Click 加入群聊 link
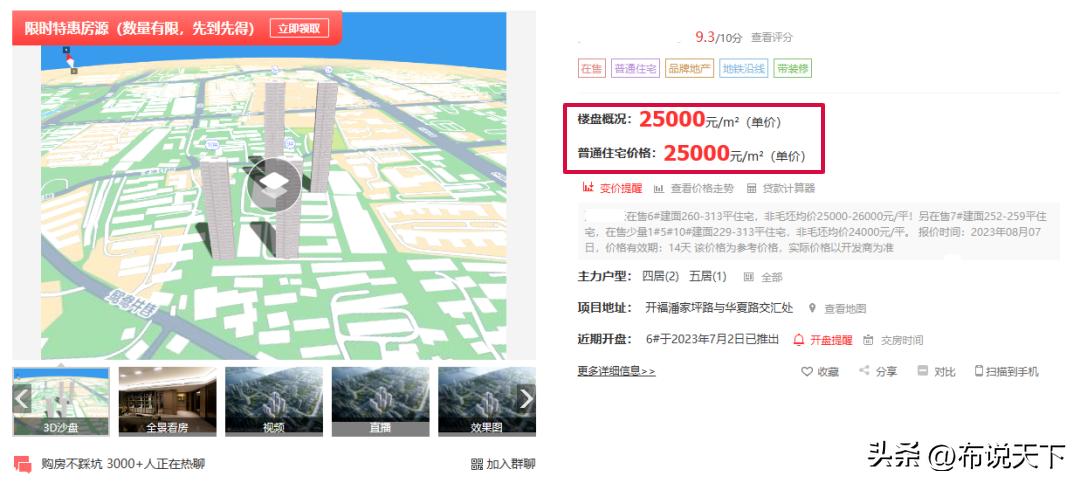 pyautogui.click(x=510, y=464)
